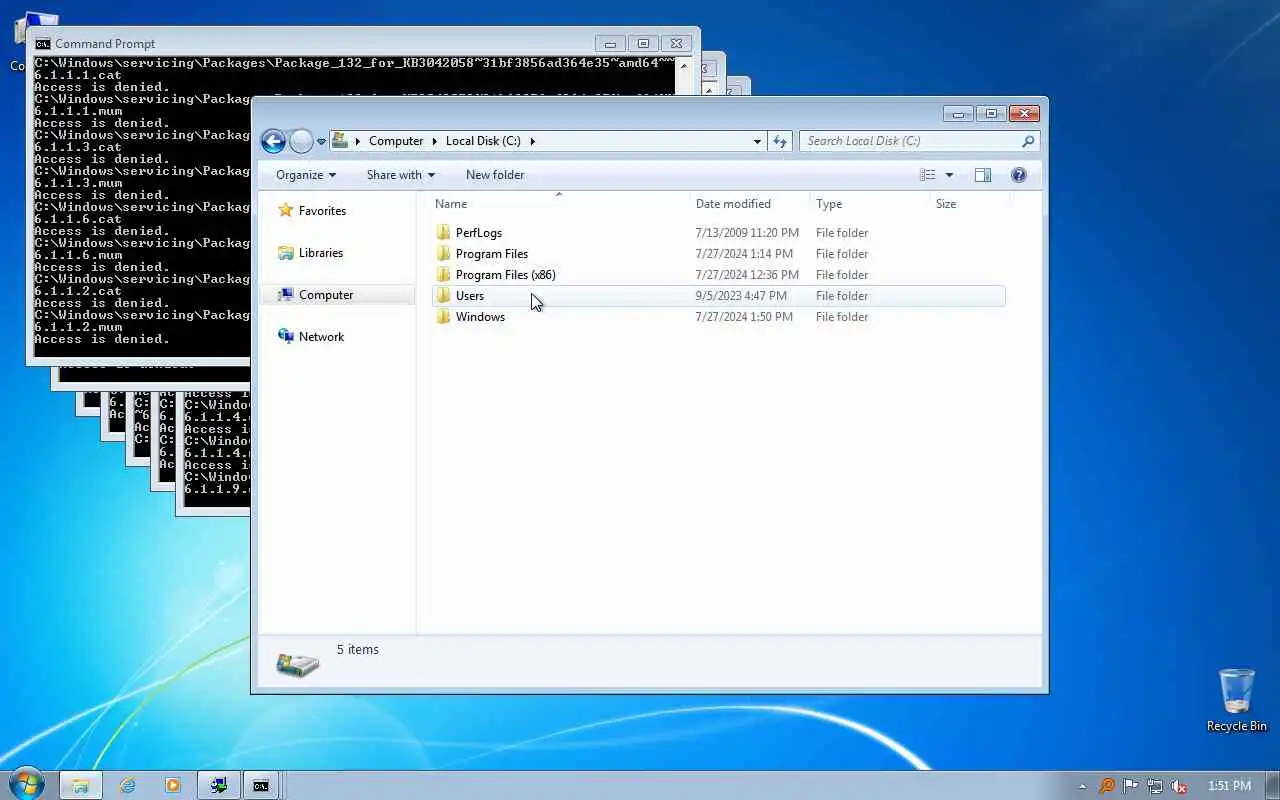This screenshot has height=800, width=1280.
Task: Select the Users folder
Action: 469,296
